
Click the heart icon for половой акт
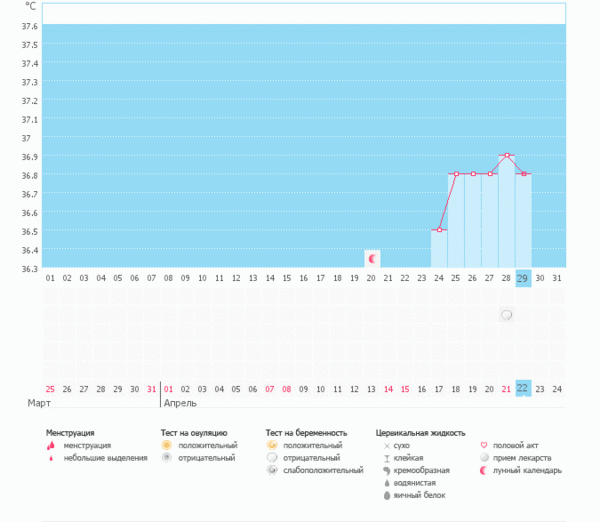[x=484, y=445]
